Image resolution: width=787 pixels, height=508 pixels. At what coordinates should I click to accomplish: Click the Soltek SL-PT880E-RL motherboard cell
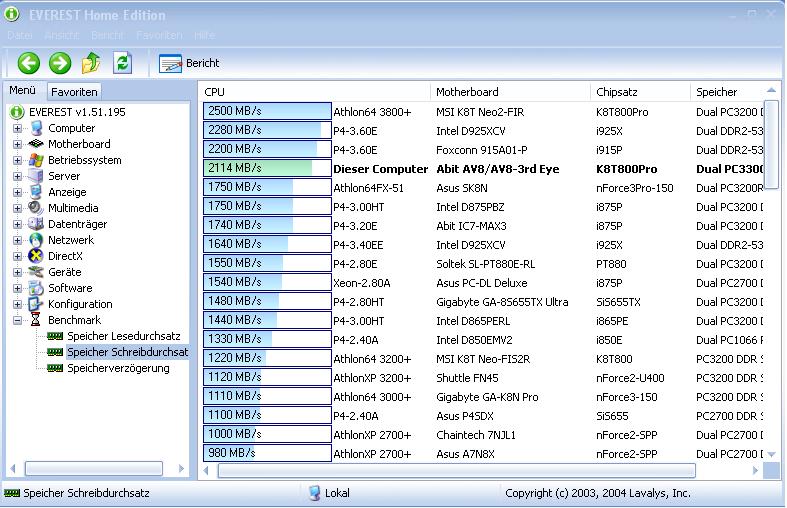click(485, 264)
